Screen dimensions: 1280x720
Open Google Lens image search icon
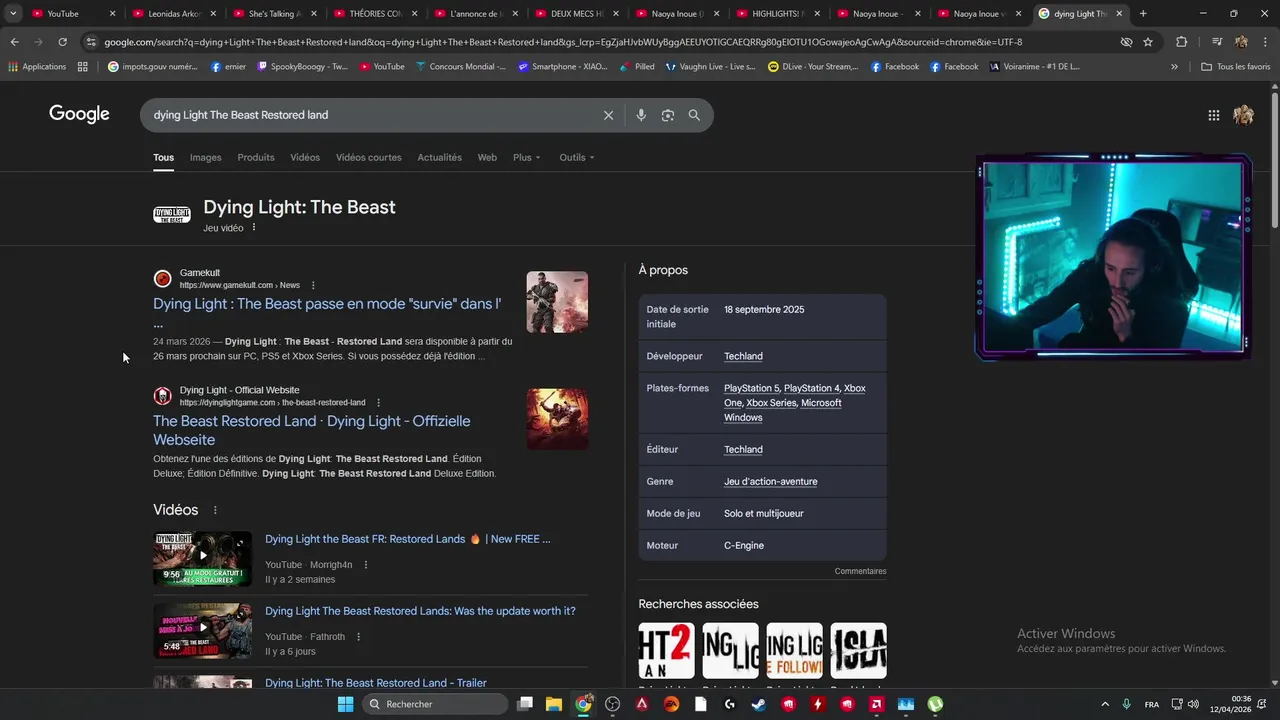tap(668, 115)
